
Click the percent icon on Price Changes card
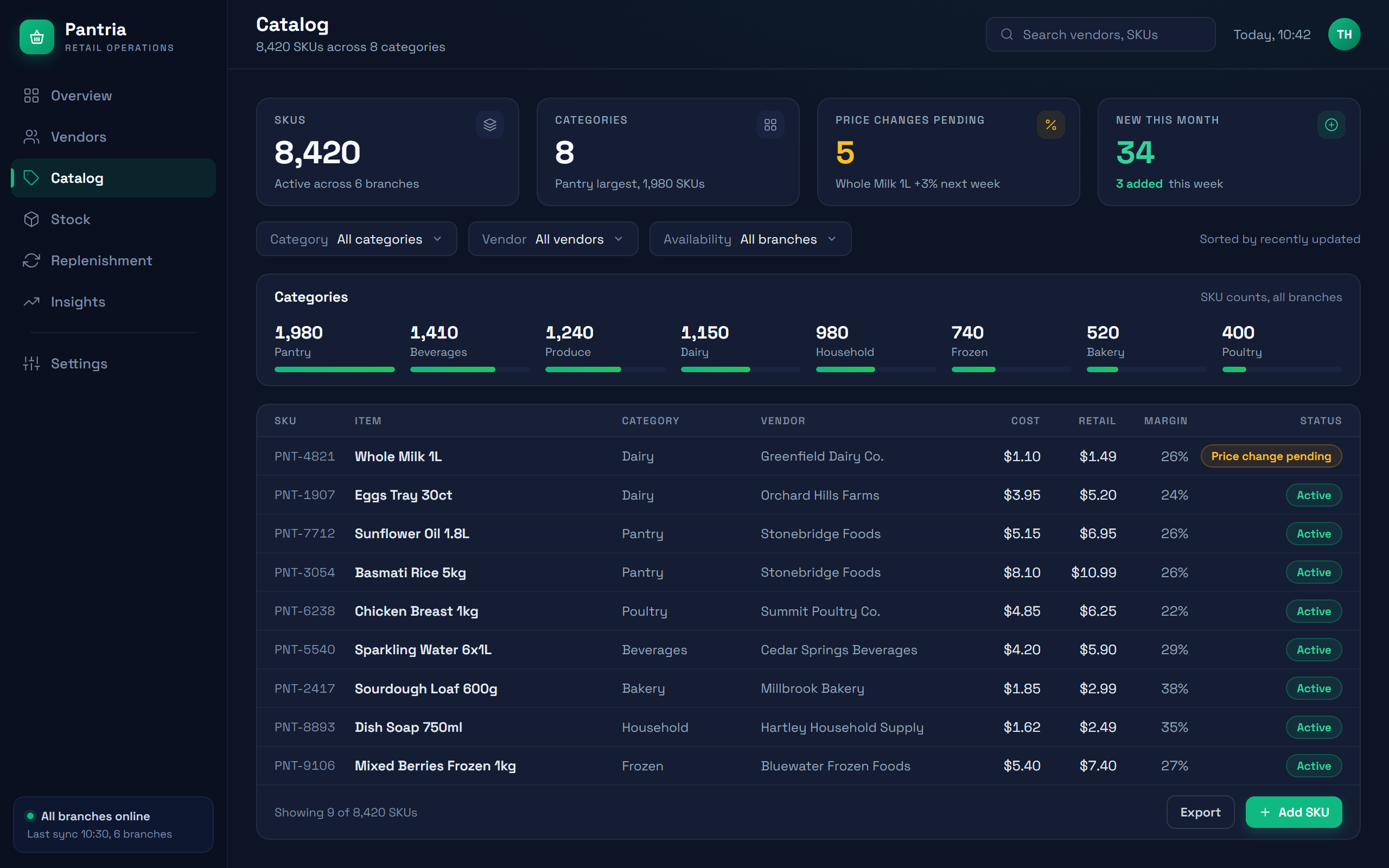coord(1051,125)
